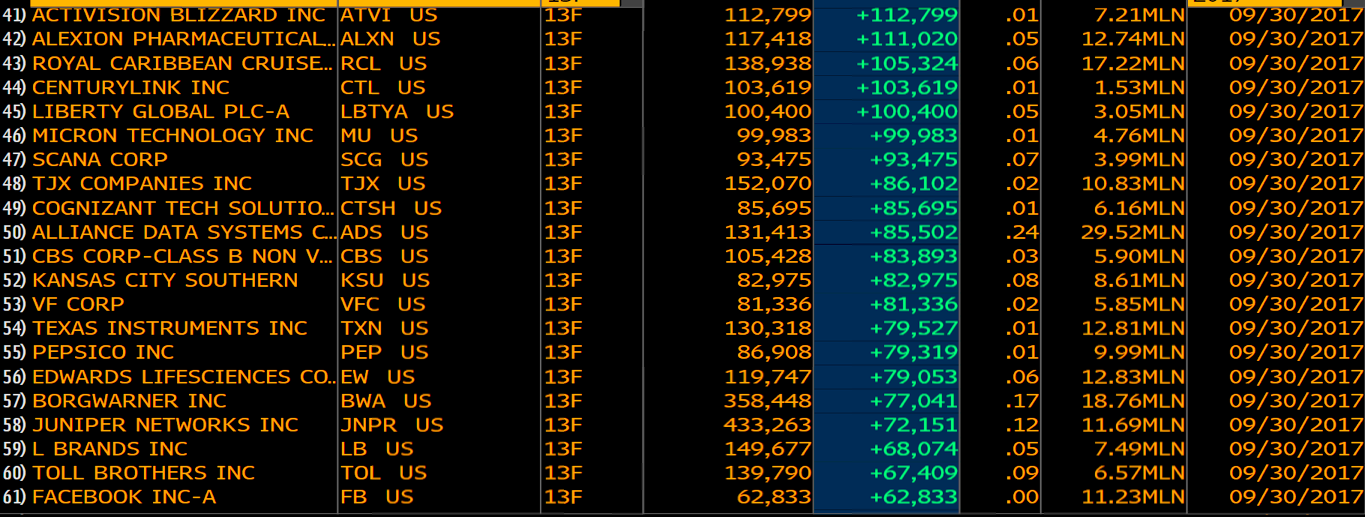Select position amount 149,677

click(x=769, y=448)
